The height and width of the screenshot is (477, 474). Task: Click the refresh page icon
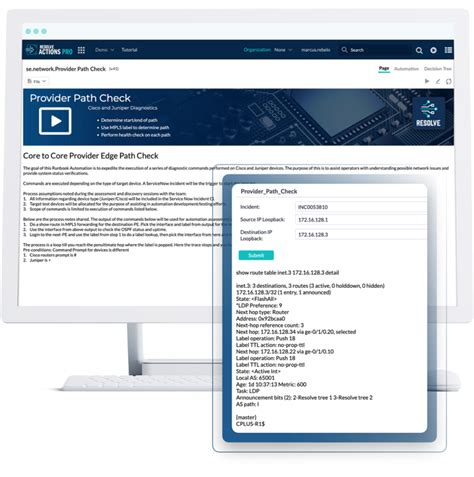point(449,81)
